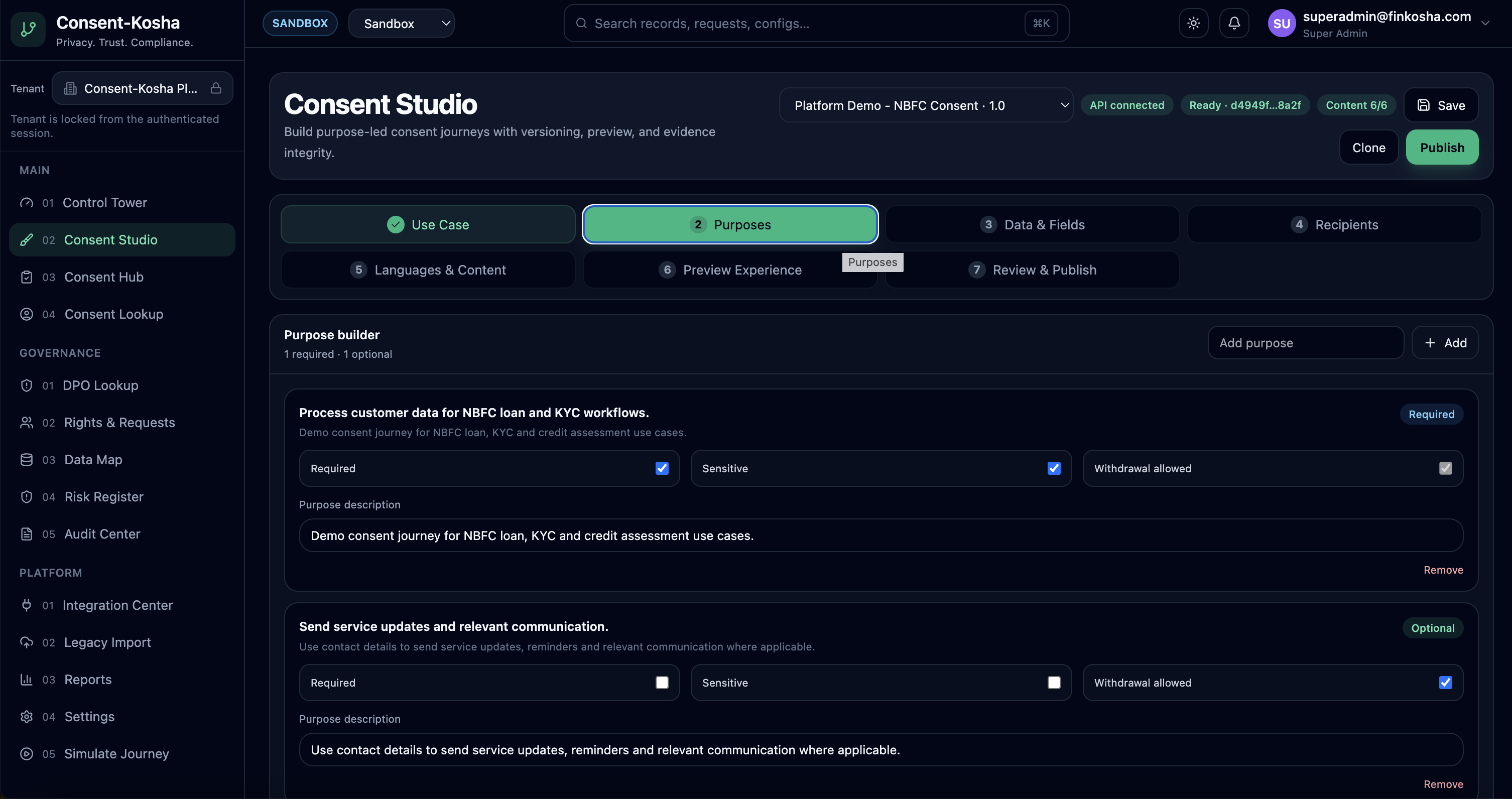Select the Purposes step tab
The width and height of the screenshot is (1512, 799).
click(730, 225)
